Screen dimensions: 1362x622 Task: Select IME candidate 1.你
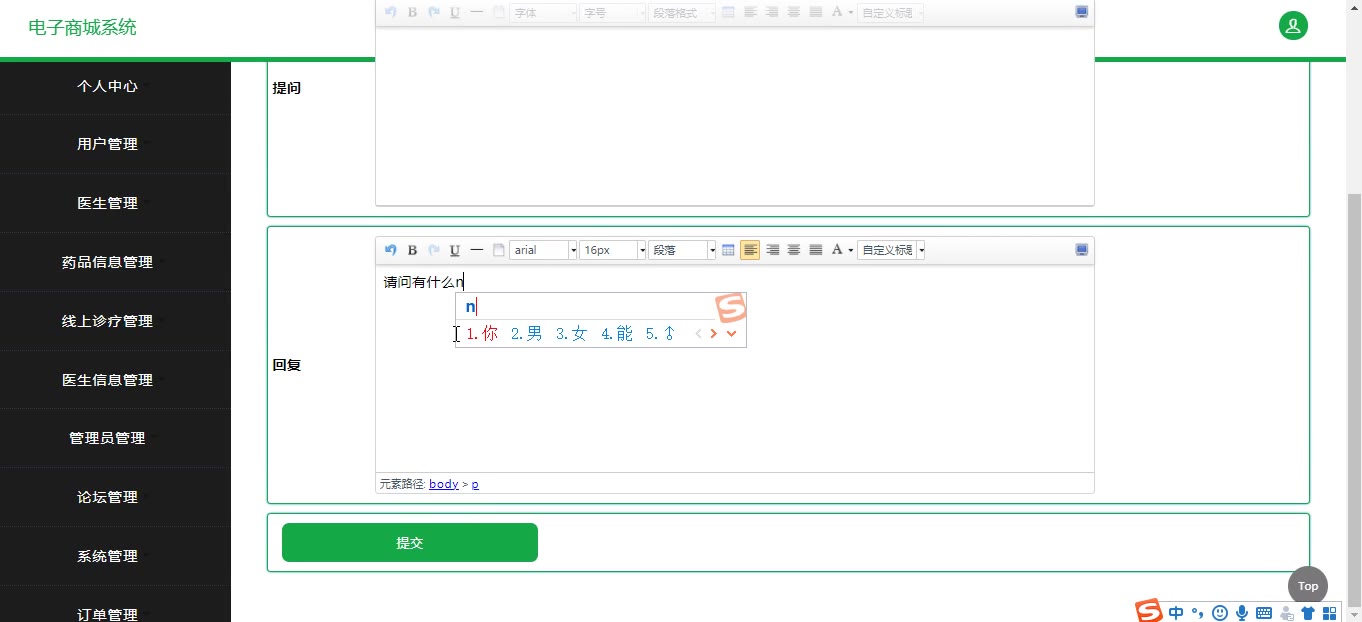482,334
